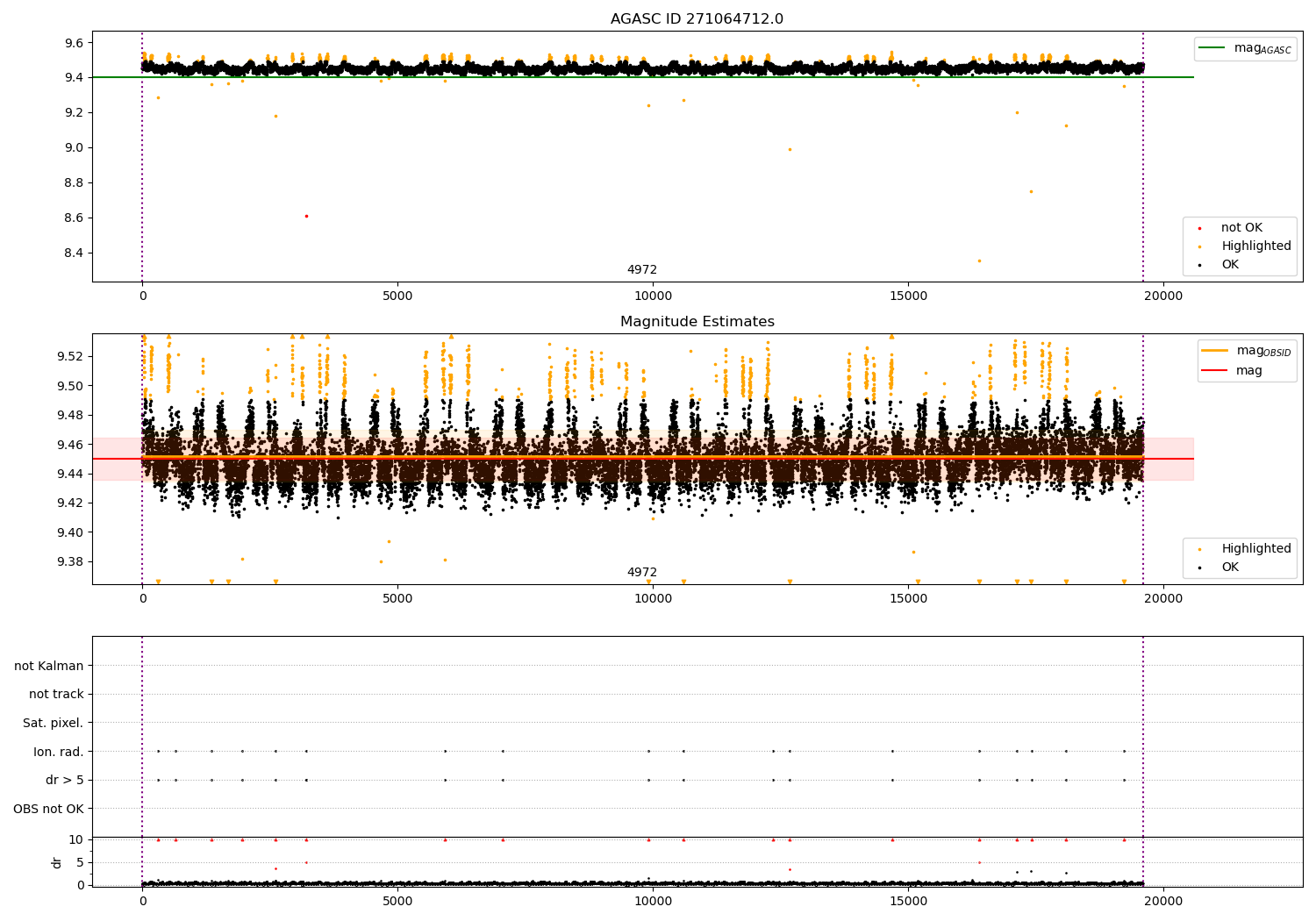Click the 15000 x-axis tick under top panel
Image resolution: width=1316 pixels, height=921 pixels.
click(908, 296)
